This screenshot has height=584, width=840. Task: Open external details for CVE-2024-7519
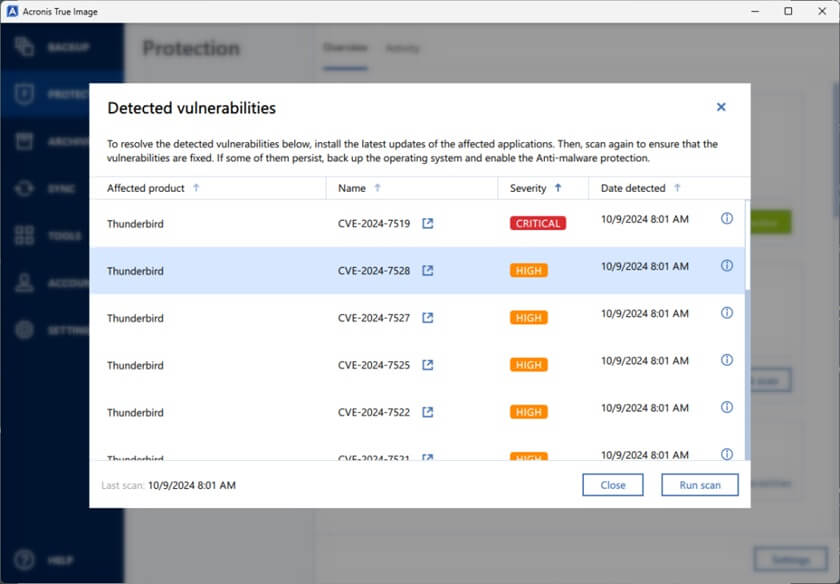pos(428,224)
